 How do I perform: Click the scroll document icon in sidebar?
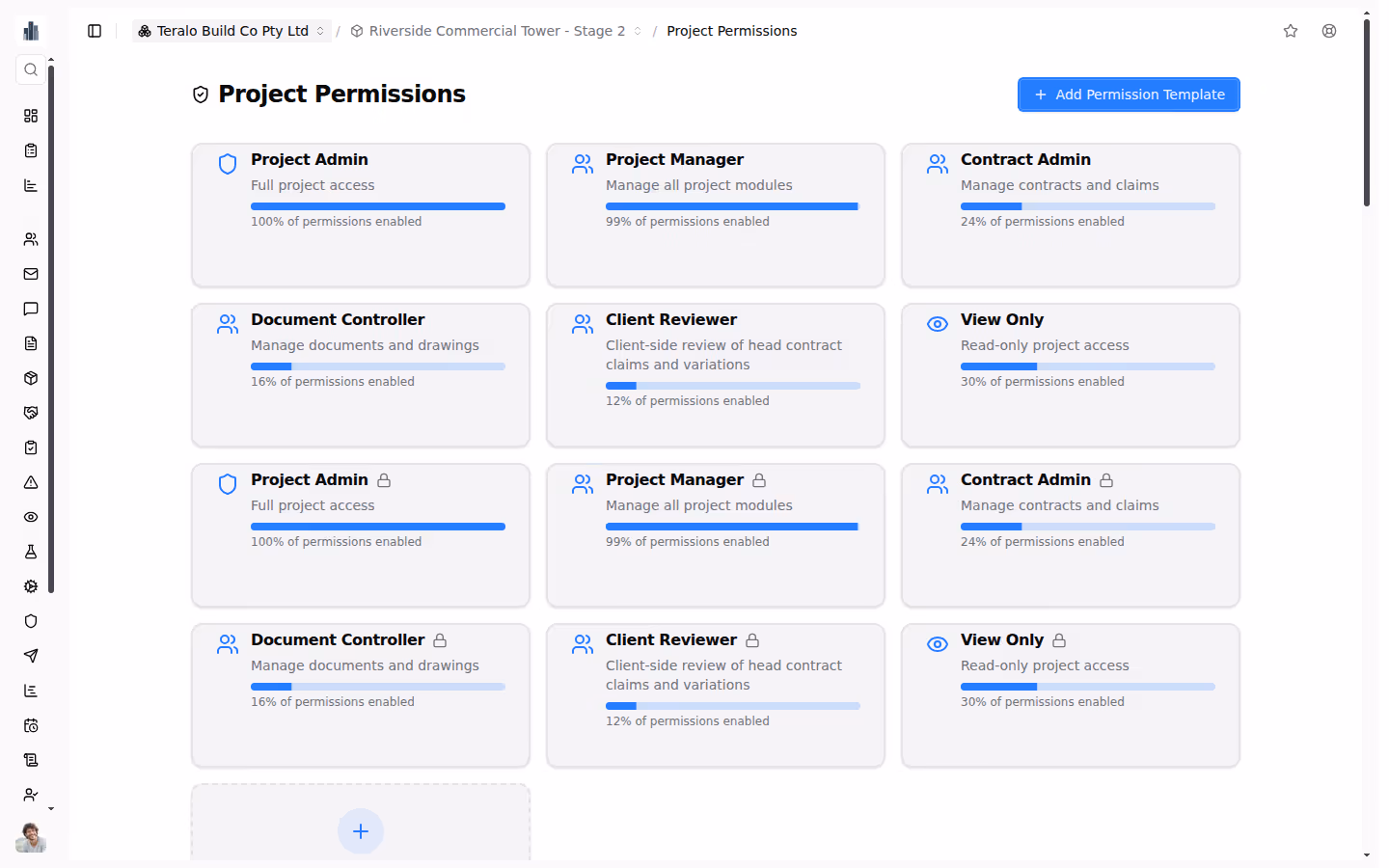coord(31,760)
